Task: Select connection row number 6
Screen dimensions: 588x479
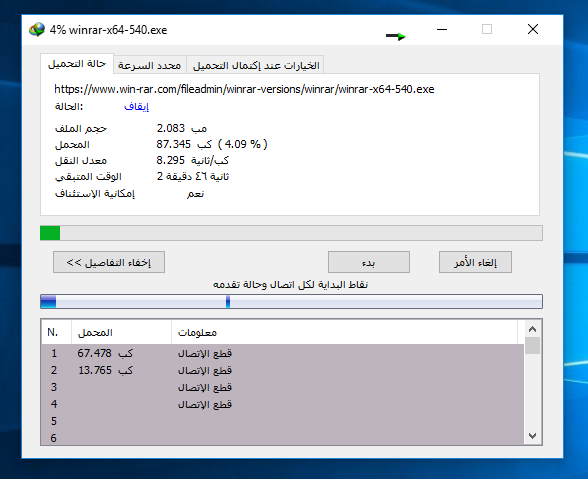Action: tap(283, 437)
